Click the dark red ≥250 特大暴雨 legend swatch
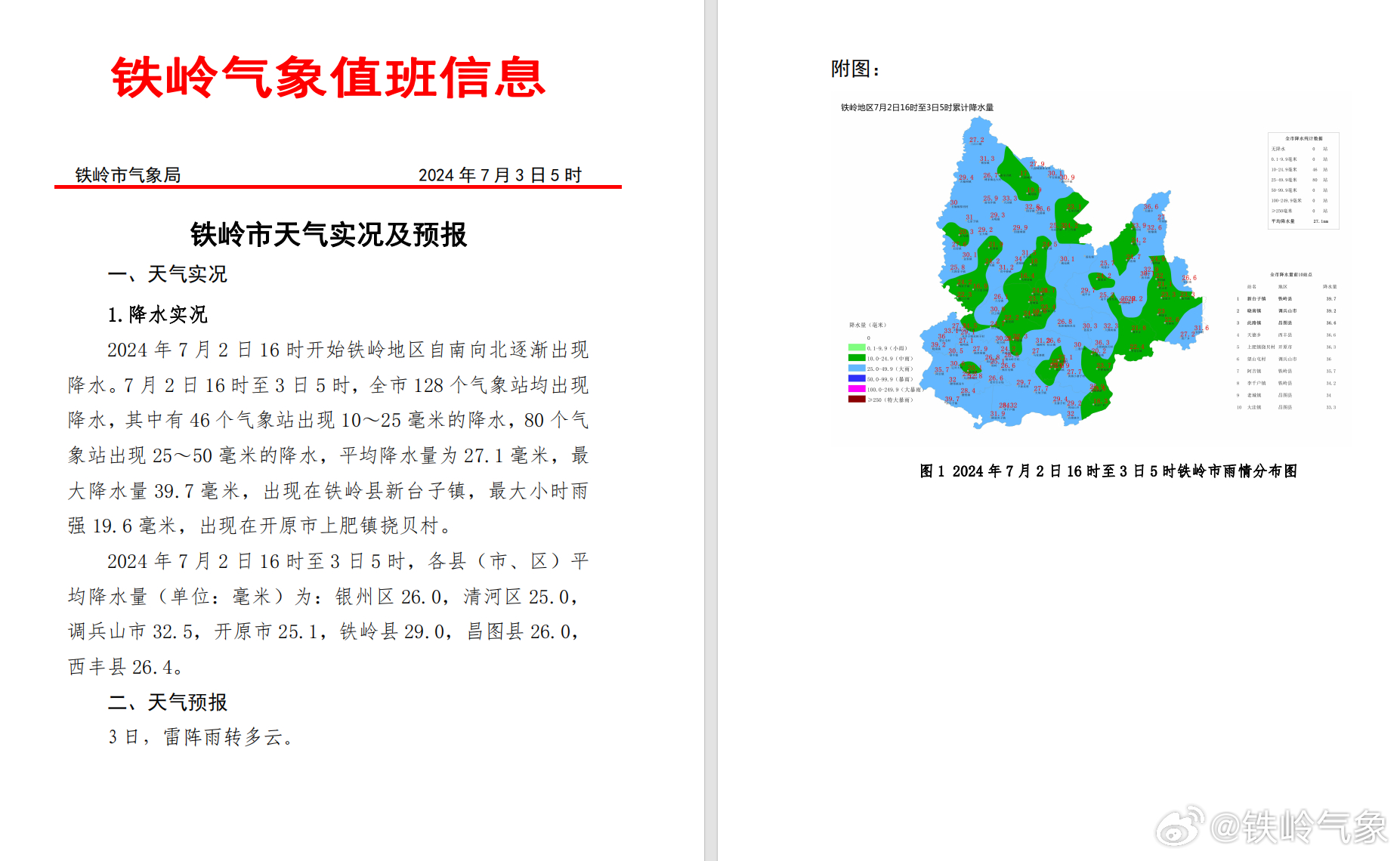This screenshot has height=861, width=1400. click(x=857, y=400)
